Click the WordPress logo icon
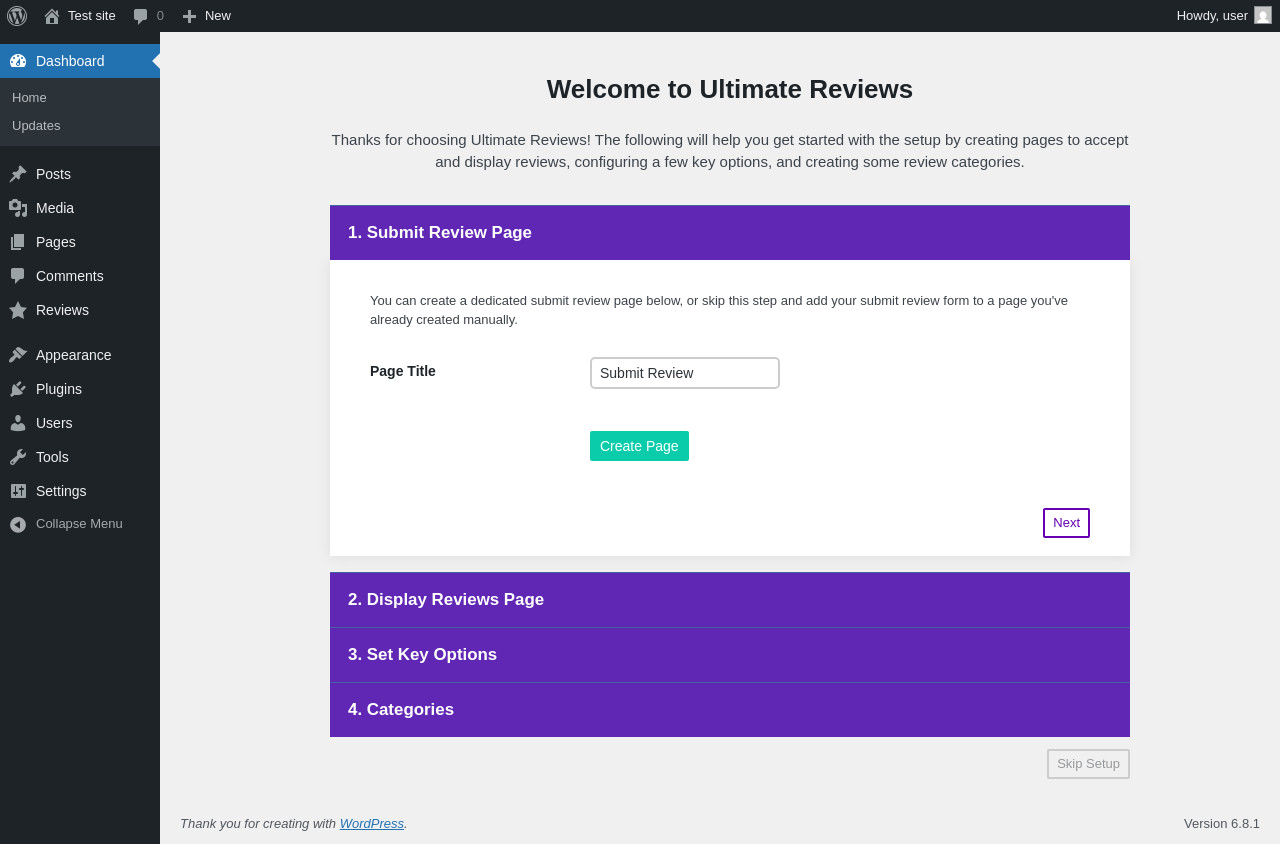 (x=17, y=16)
